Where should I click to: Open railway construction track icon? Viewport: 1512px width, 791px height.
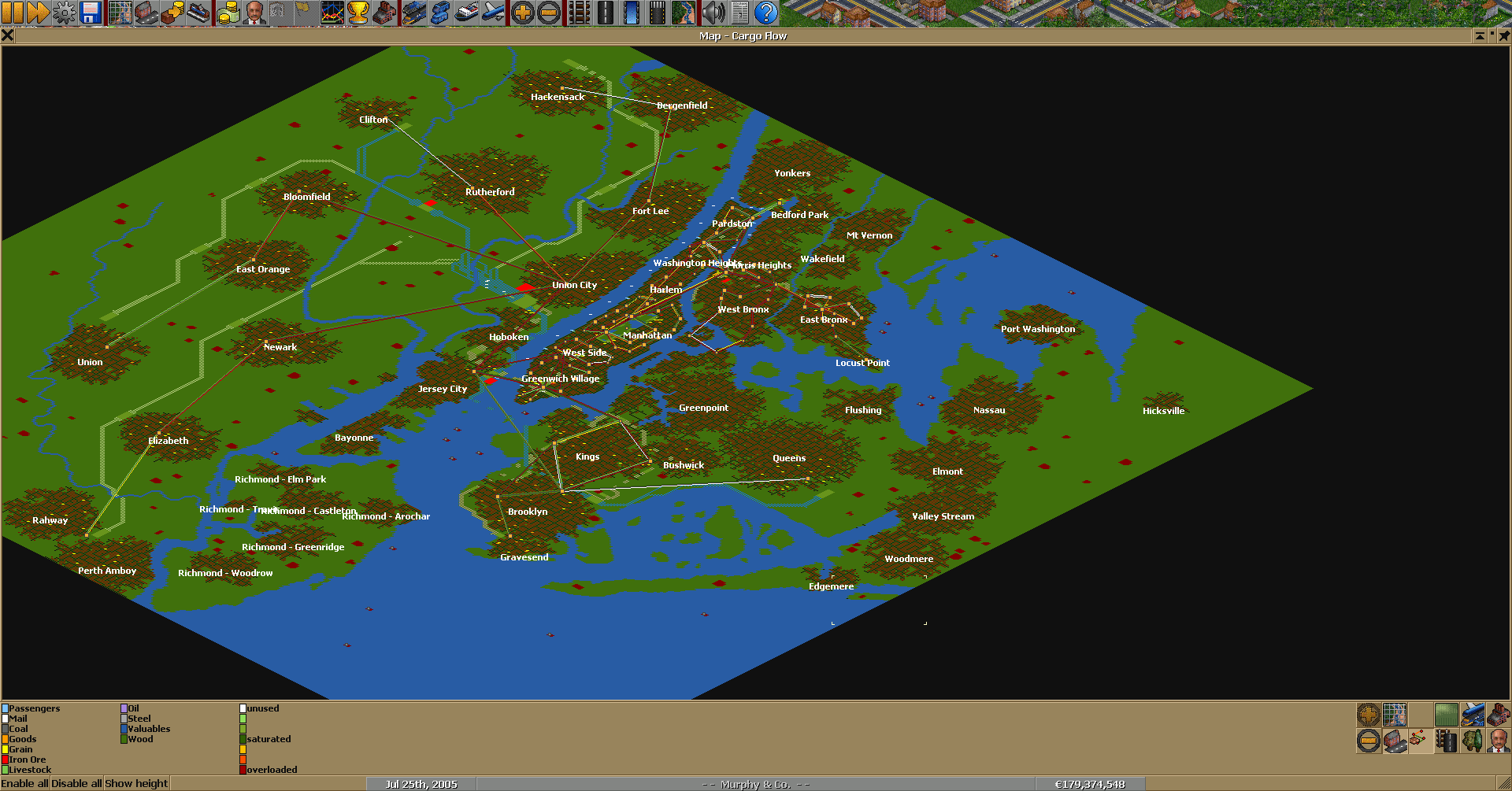(580, 13)
